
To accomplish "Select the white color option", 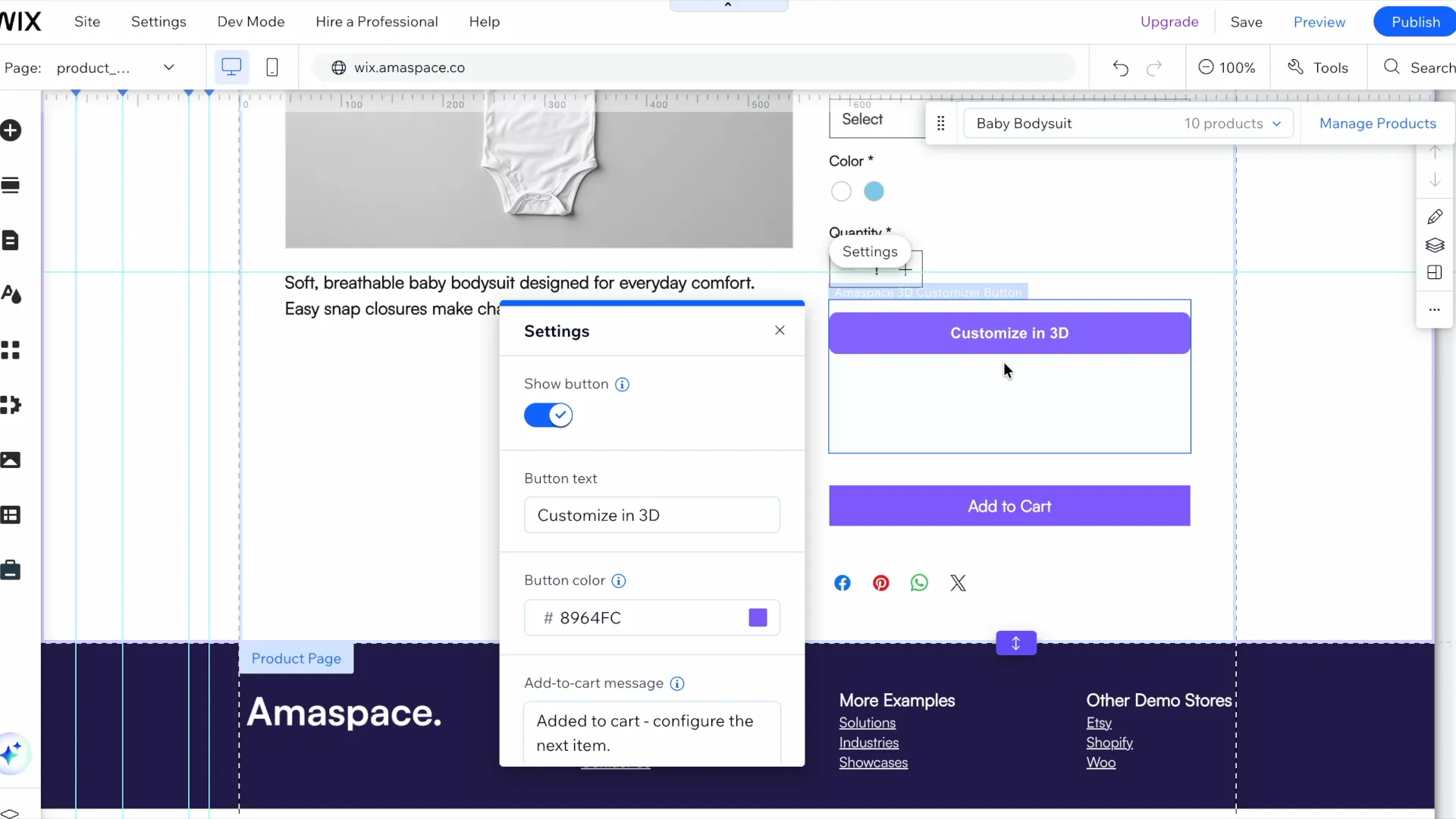I will (841, 192).
